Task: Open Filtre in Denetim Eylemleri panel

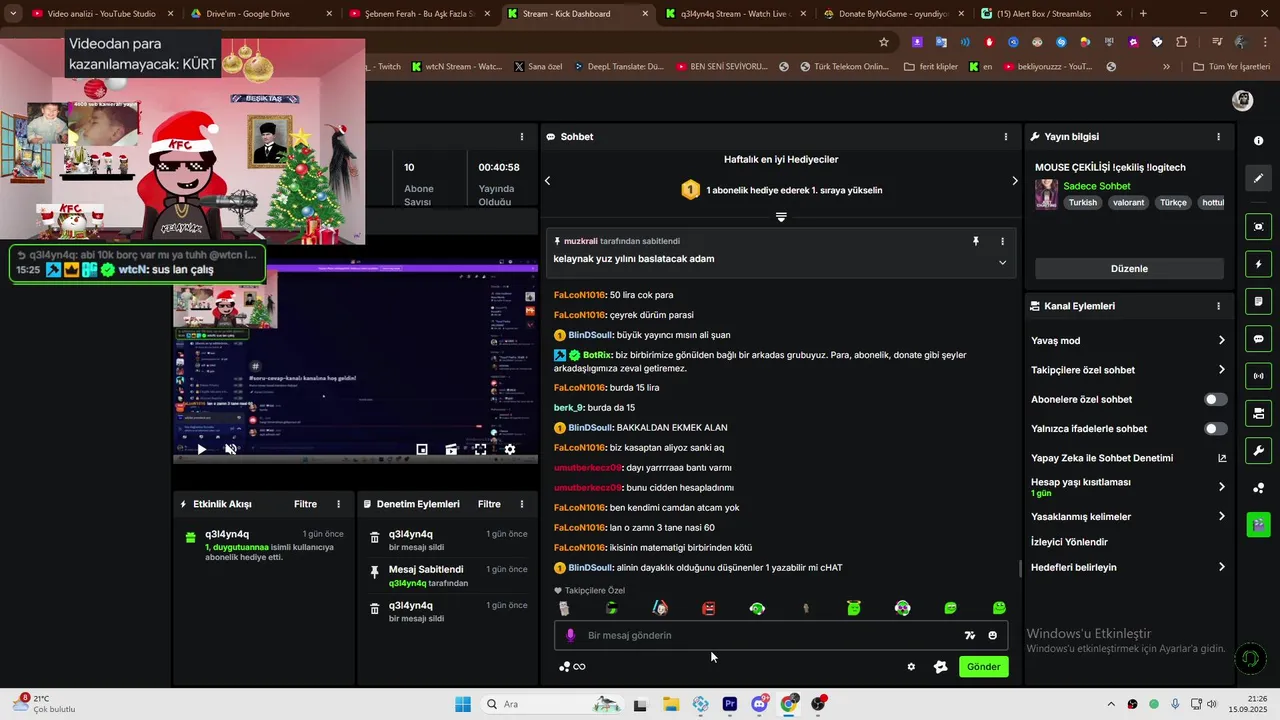Action: [x=489, y=504]
